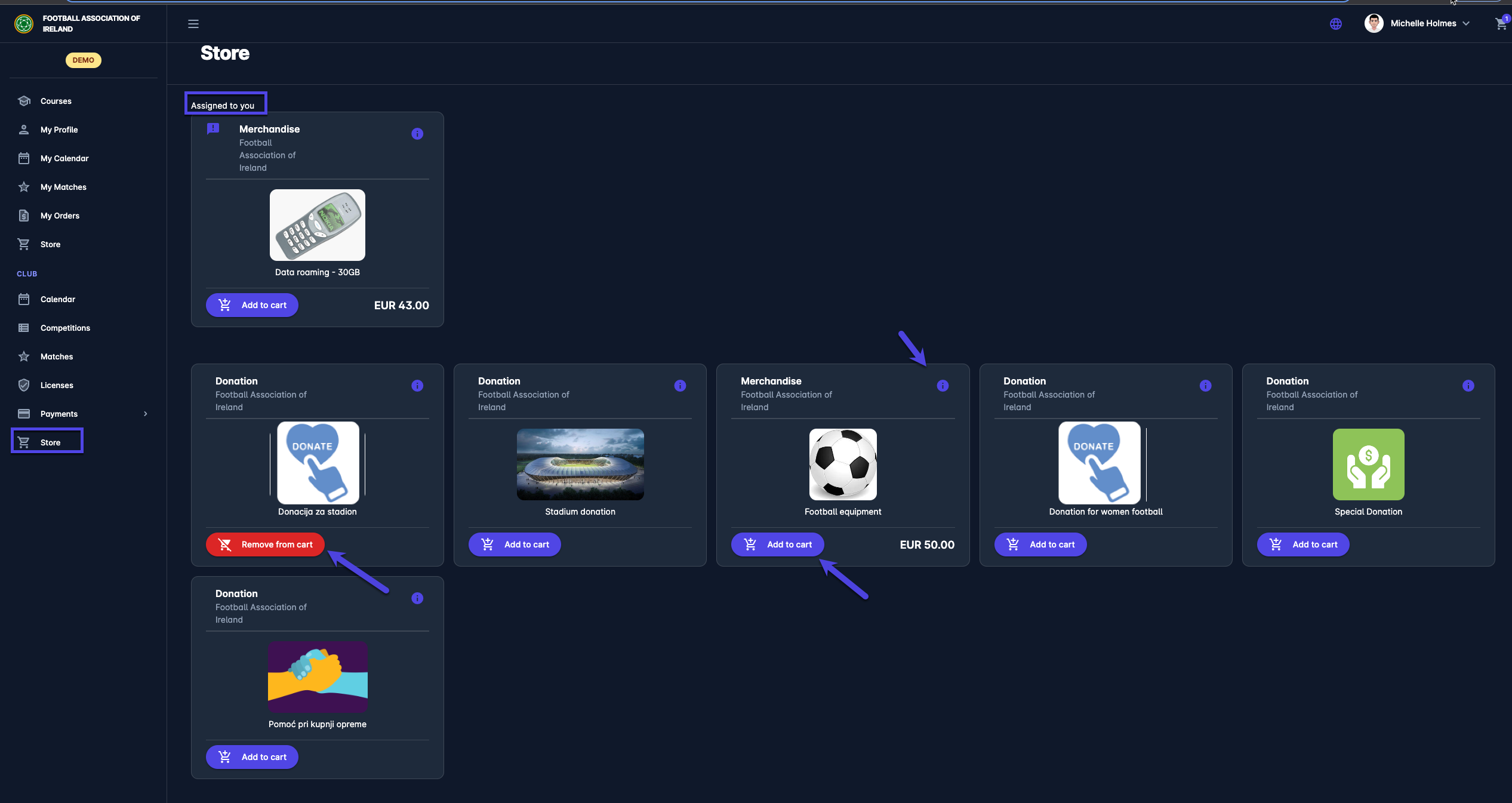
Task: Add Football equipment to cart
Action: pyautogui.click(x=777, y=544)
